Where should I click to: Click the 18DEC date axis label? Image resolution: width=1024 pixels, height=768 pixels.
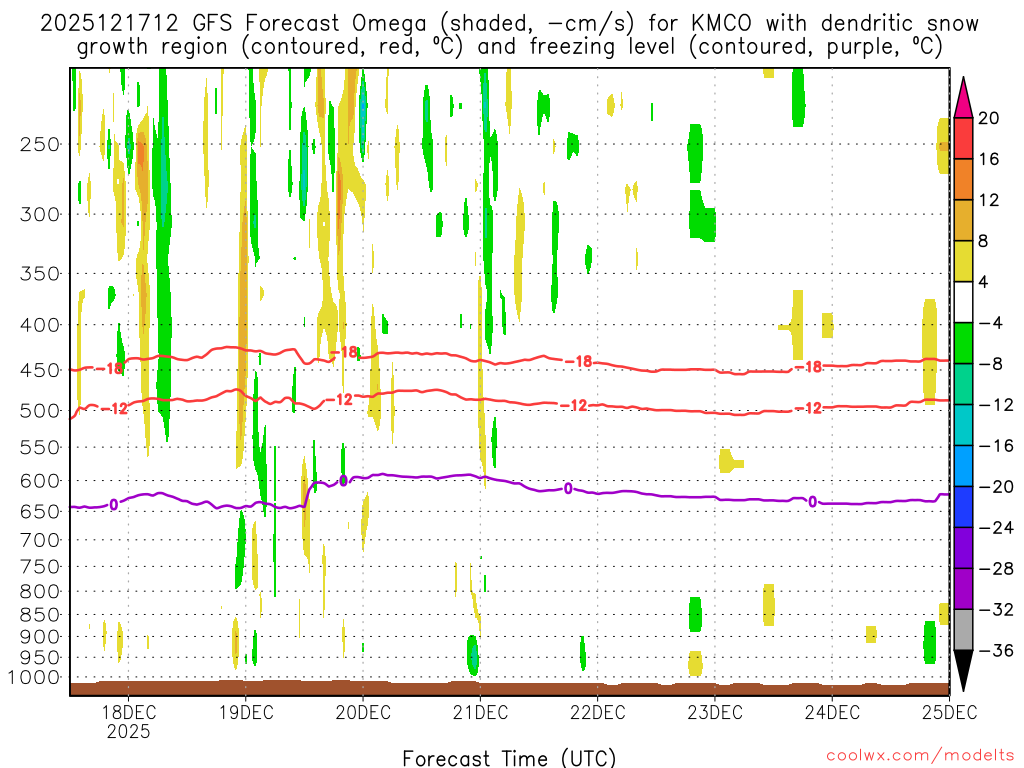coord(129,712)
